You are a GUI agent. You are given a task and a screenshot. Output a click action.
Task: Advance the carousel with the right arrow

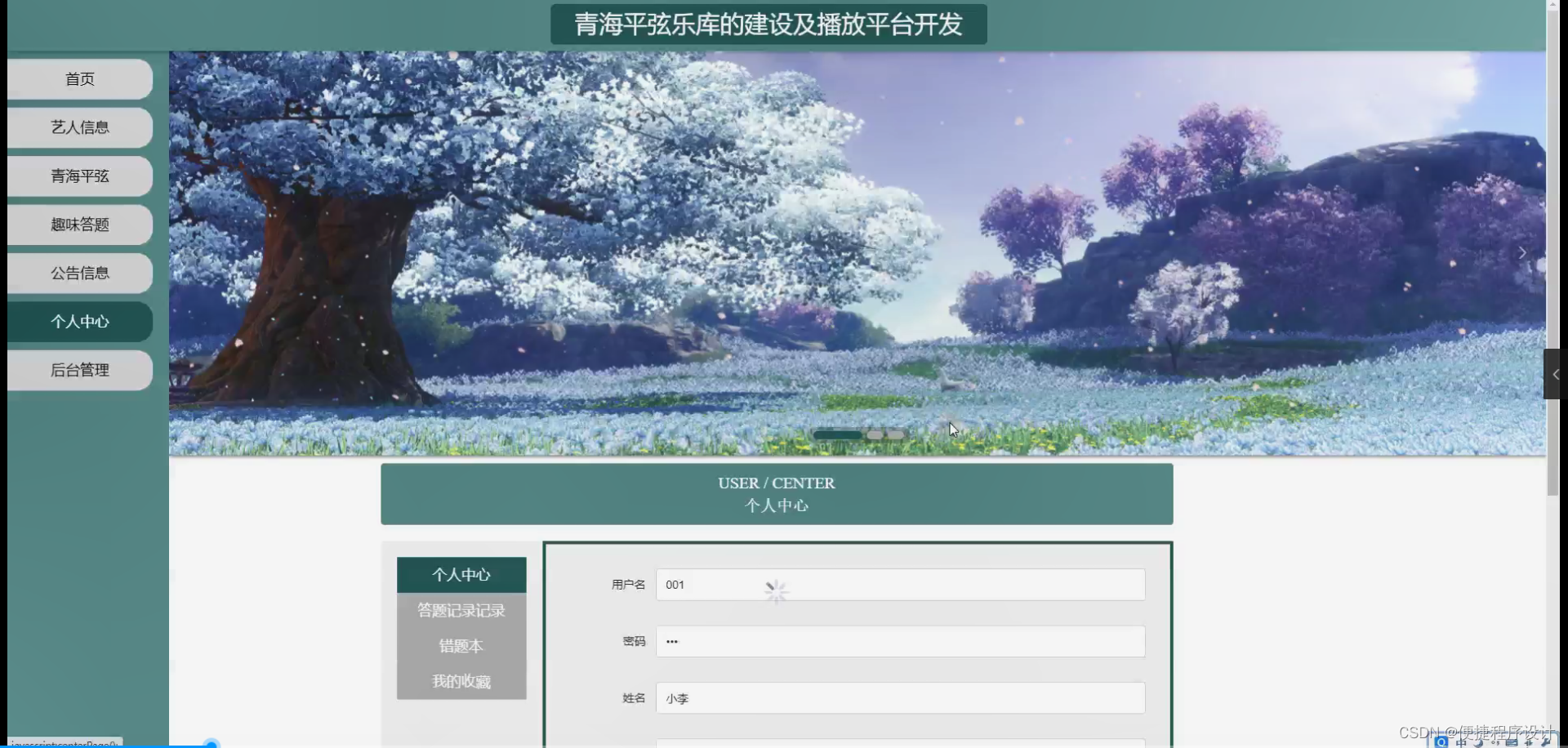pyautogui.click(x=1522, y=253)
